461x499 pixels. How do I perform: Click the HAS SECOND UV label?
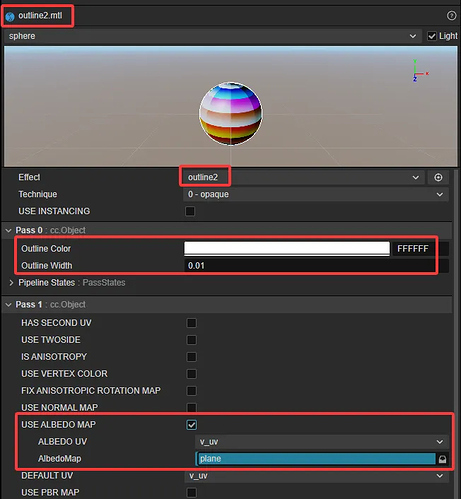[56, 323]
